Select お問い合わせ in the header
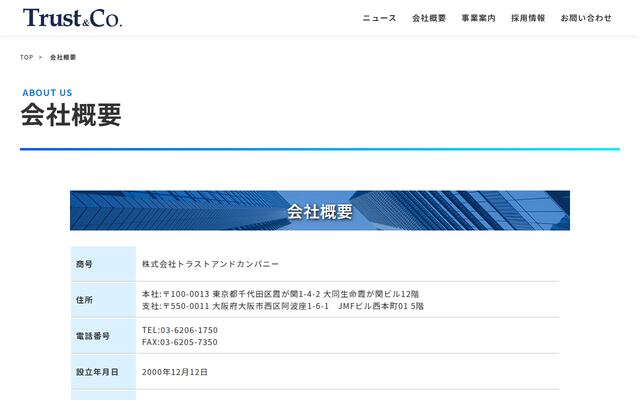 click(x=586, y=18)
